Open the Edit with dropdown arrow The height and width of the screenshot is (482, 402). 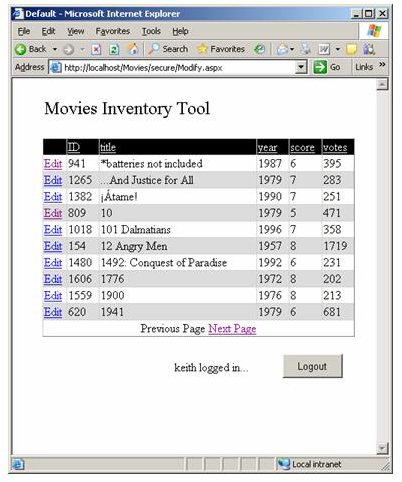338,50
